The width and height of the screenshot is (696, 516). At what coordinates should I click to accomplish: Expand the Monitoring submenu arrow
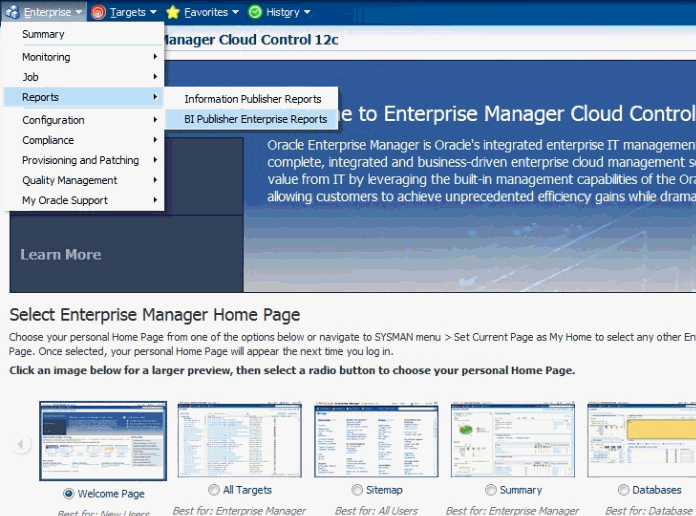tap(155, 57)
